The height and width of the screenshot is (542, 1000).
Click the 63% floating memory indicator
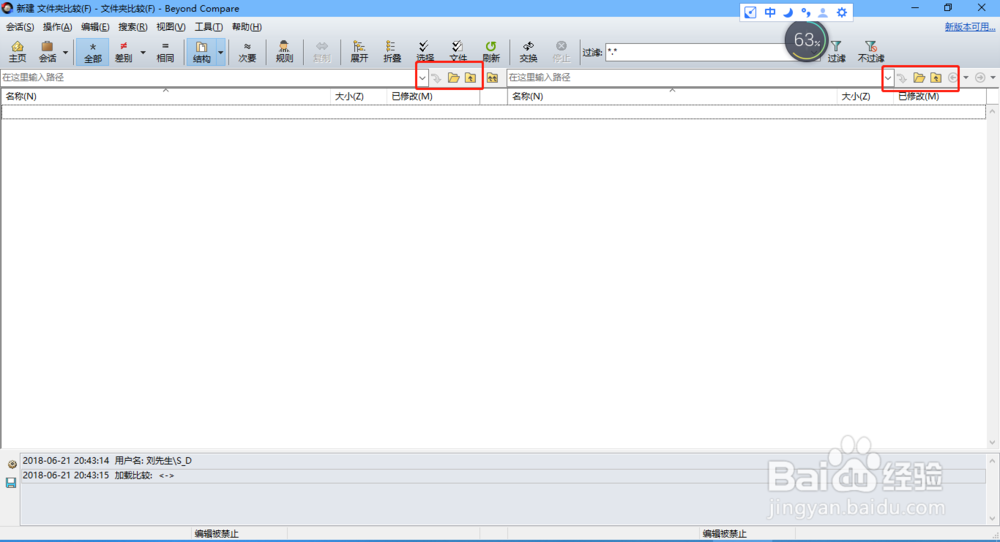pyautogui.click(x=806, y=41)
